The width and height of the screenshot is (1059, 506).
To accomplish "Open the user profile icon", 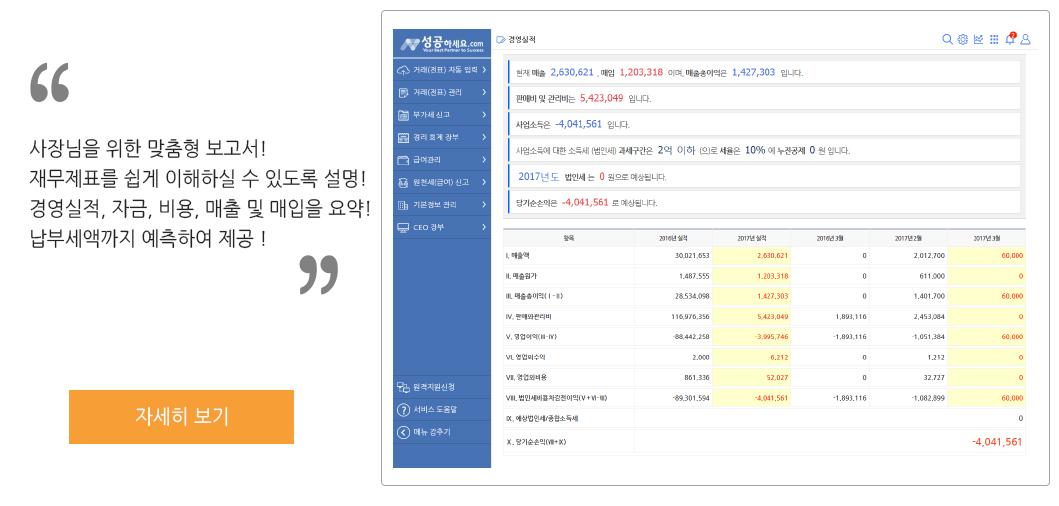I will coord(1025,39).
